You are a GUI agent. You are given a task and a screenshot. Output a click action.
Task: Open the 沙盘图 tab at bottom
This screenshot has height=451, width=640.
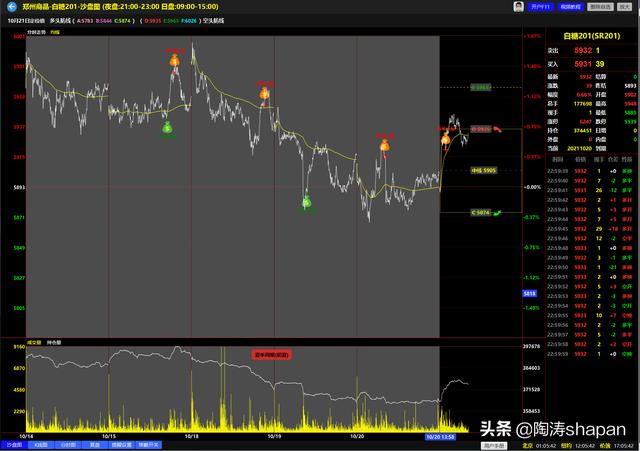pyautogui.click(x=14, y=444)
